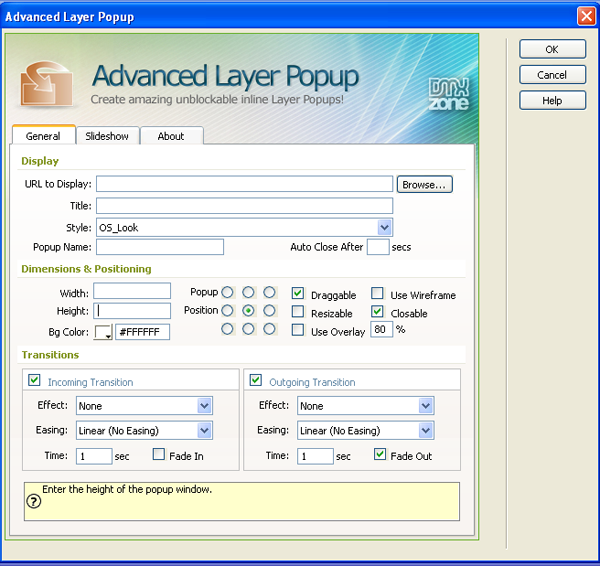Toggle the Use Wireframe checkbox
The image size is (600, 566).
pos(377,294)
